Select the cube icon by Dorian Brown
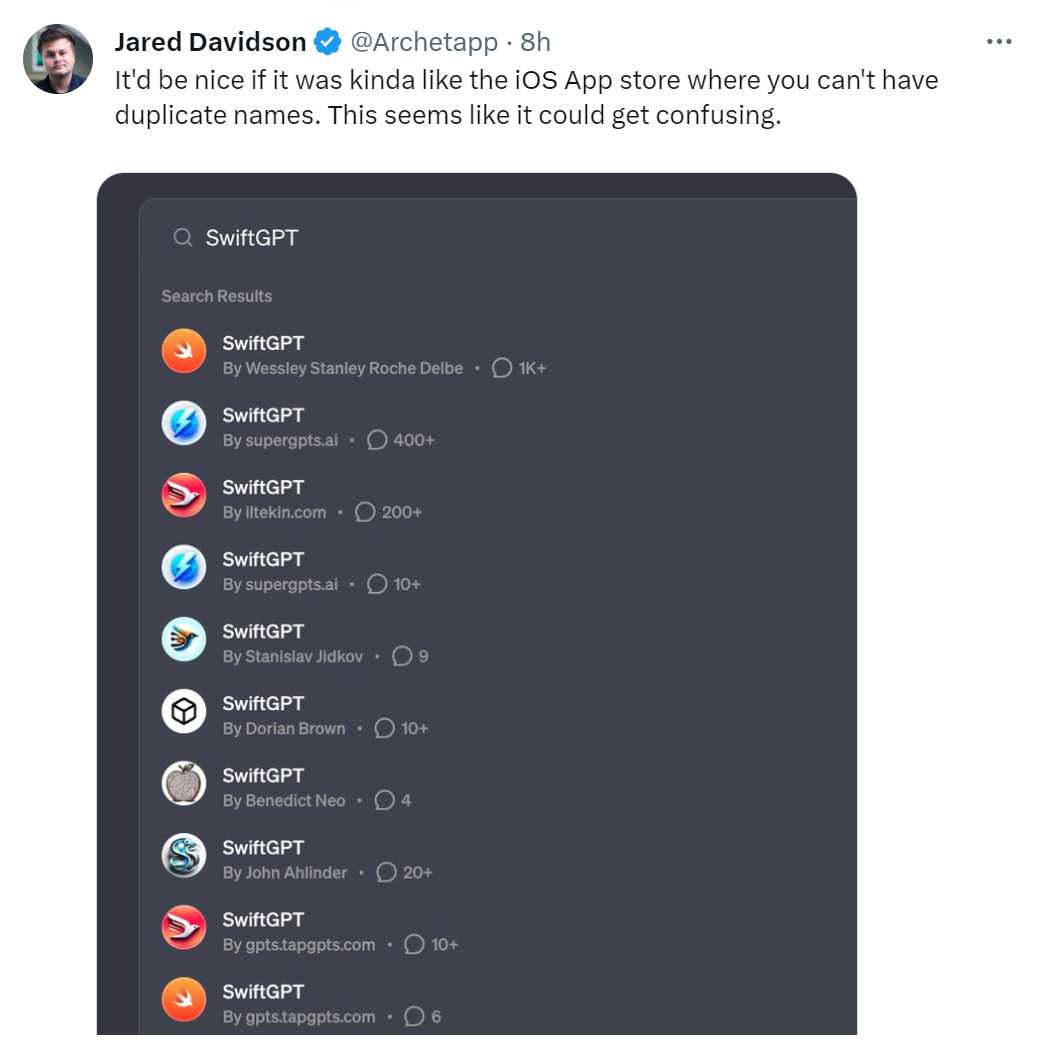 point(184,712)
